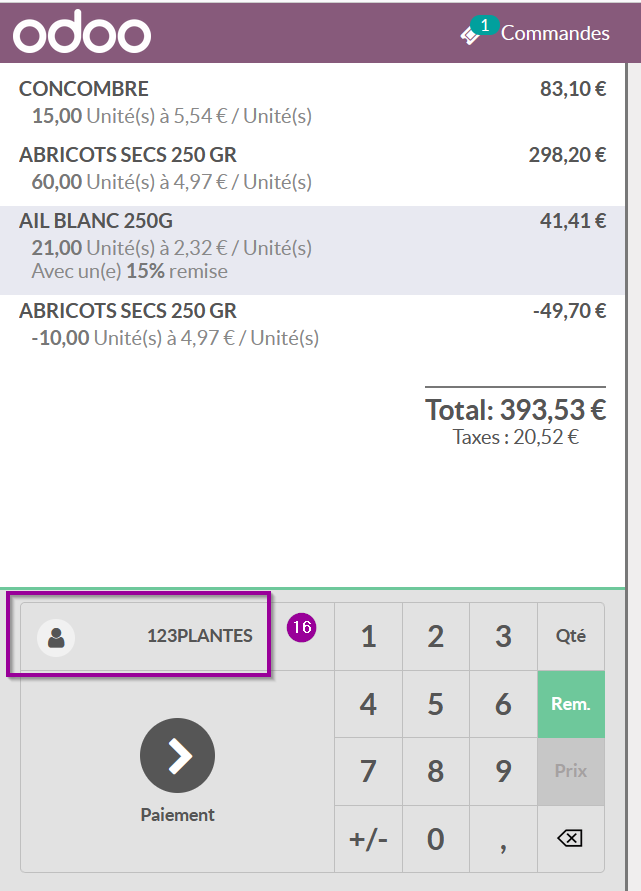Tap the comma decimal key
The width and height of the screenshot is (641, 891).
503,839
